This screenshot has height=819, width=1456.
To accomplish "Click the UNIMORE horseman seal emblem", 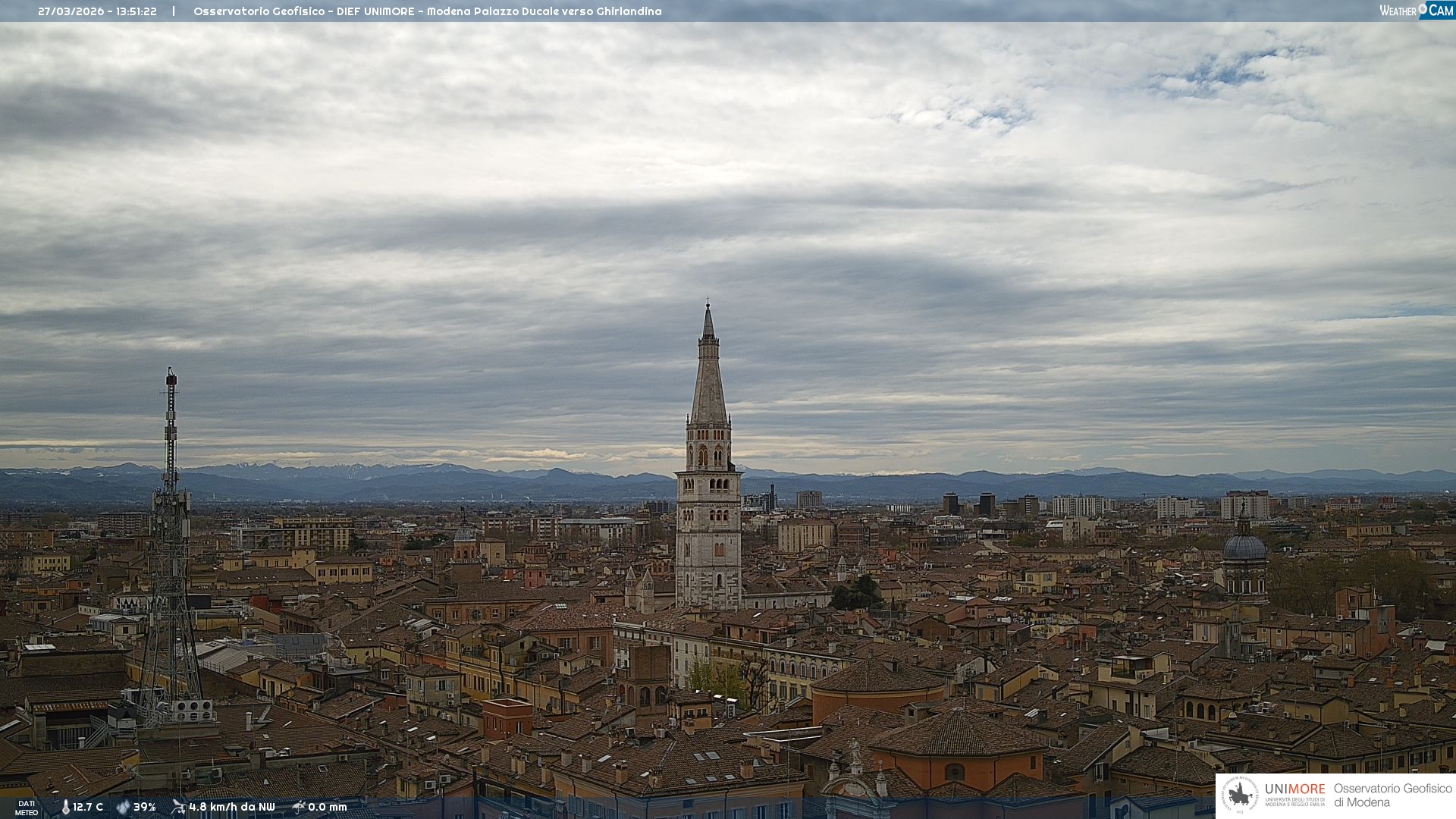I will [1240, 795].
